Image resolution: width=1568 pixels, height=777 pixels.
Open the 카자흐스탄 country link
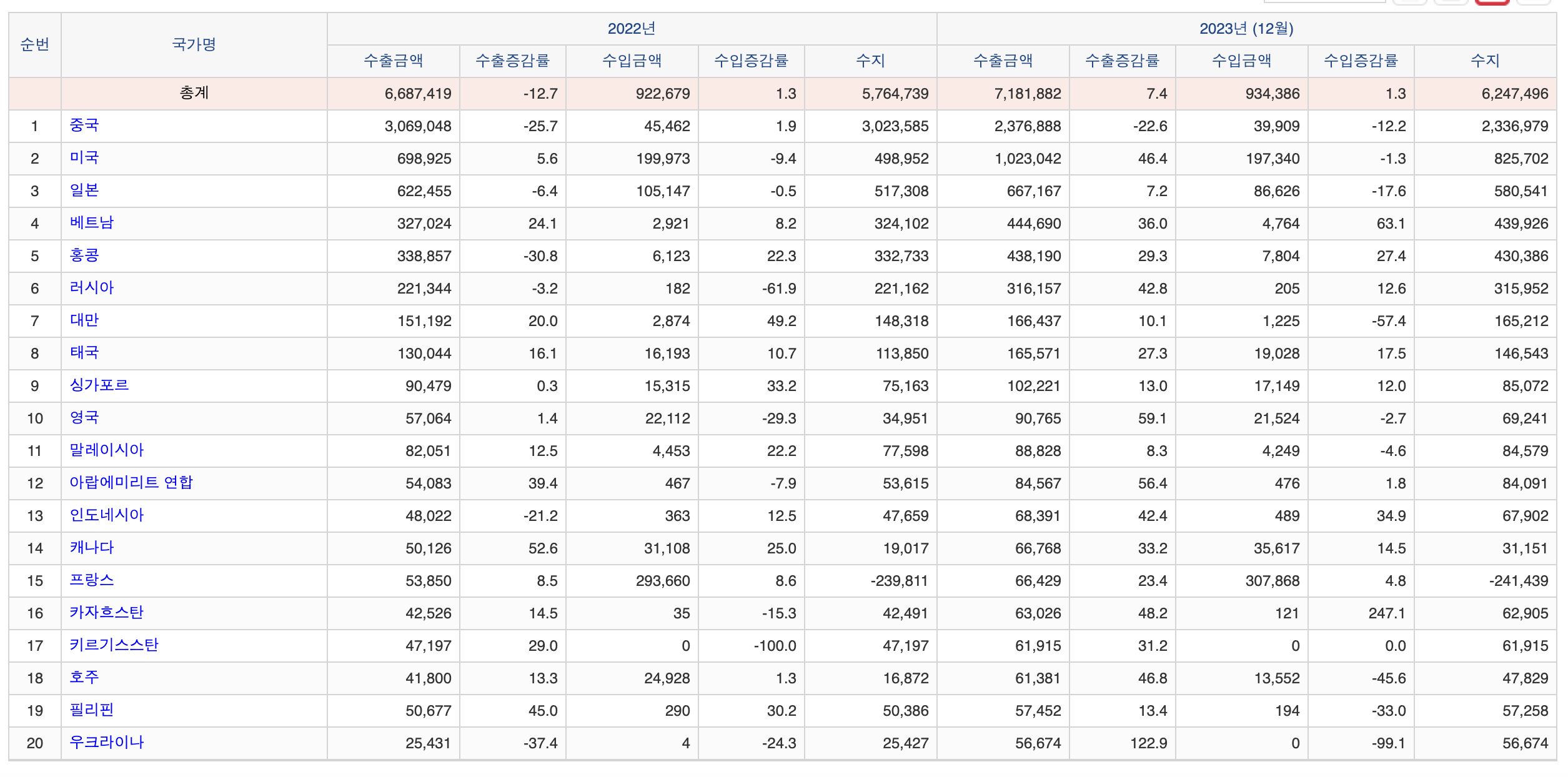click(107, 613)
